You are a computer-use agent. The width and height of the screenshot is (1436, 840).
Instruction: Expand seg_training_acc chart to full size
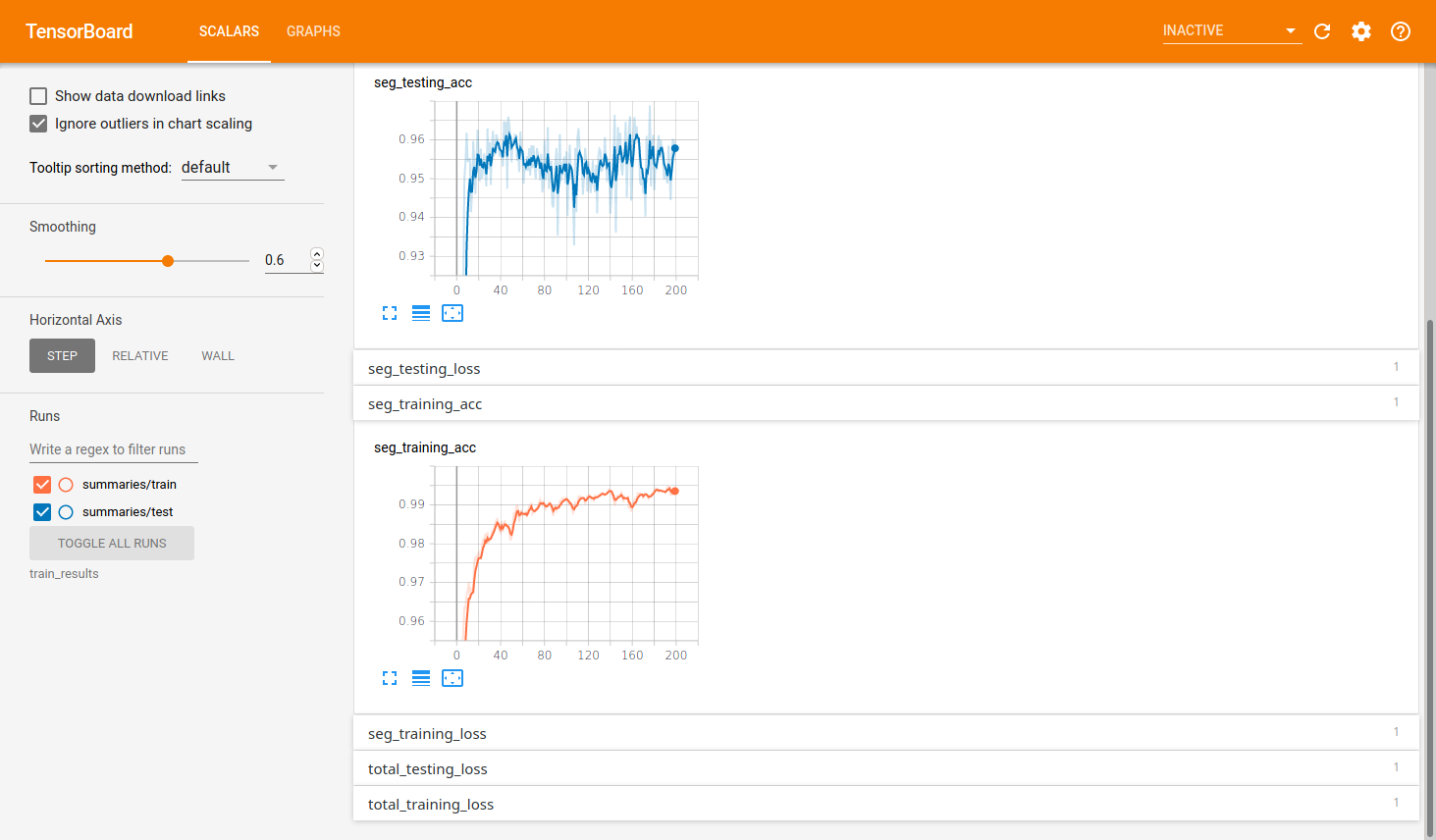click(390, 678)
